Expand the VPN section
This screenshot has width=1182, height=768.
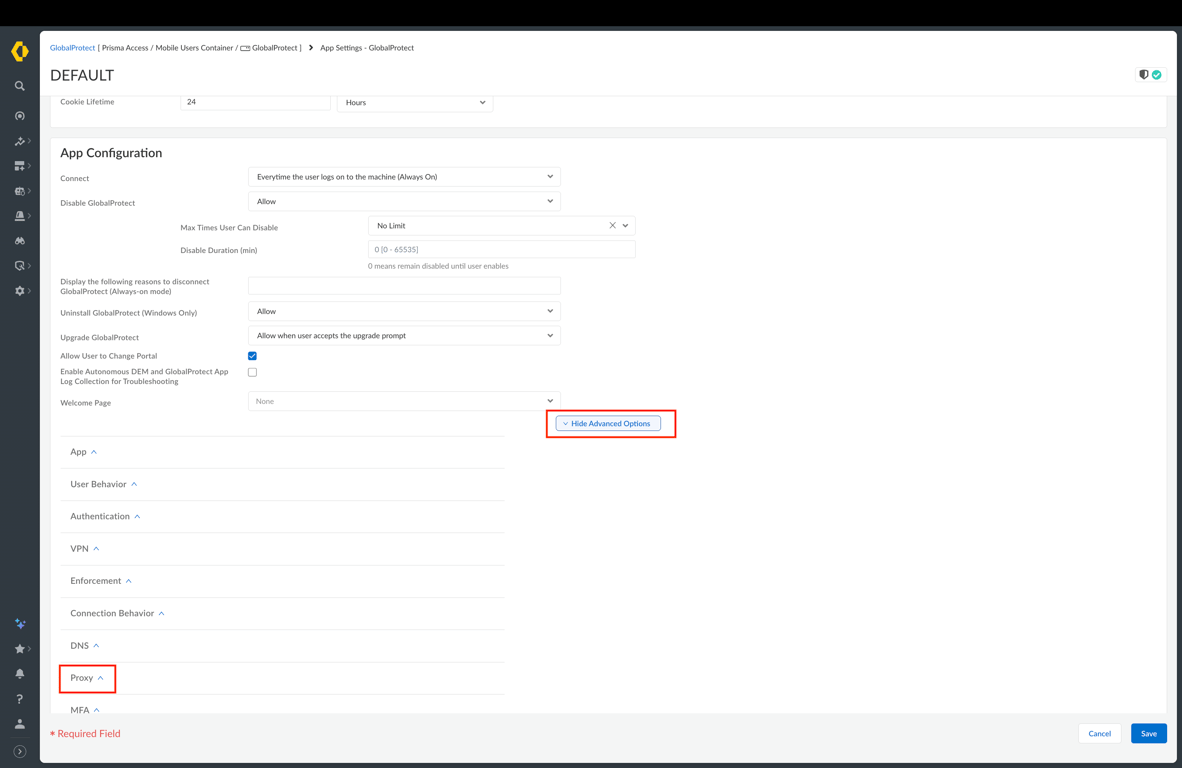tap(84, 549)
